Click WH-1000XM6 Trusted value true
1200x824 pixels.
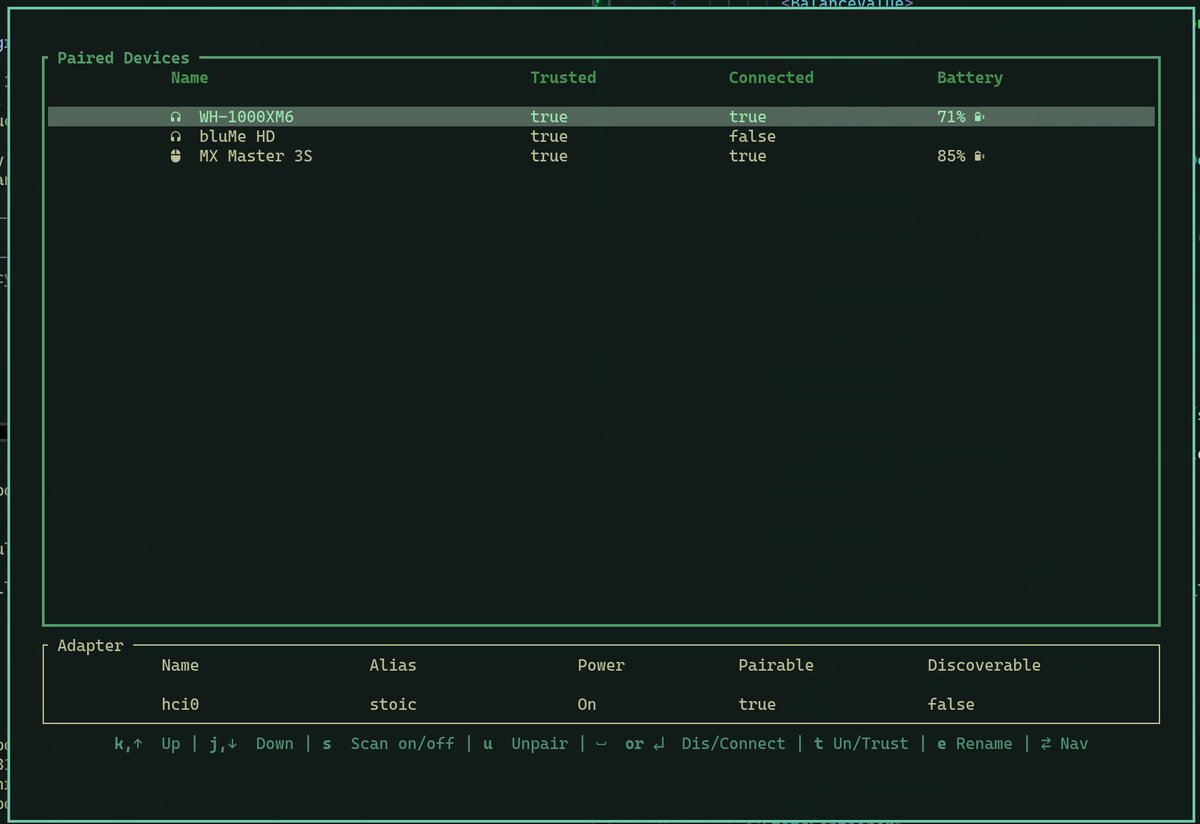pyautogui.click(x=549, y=117)
